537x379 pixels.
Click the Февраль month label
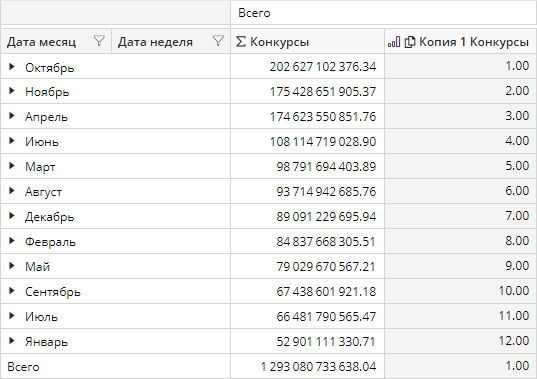click(50, 242)
